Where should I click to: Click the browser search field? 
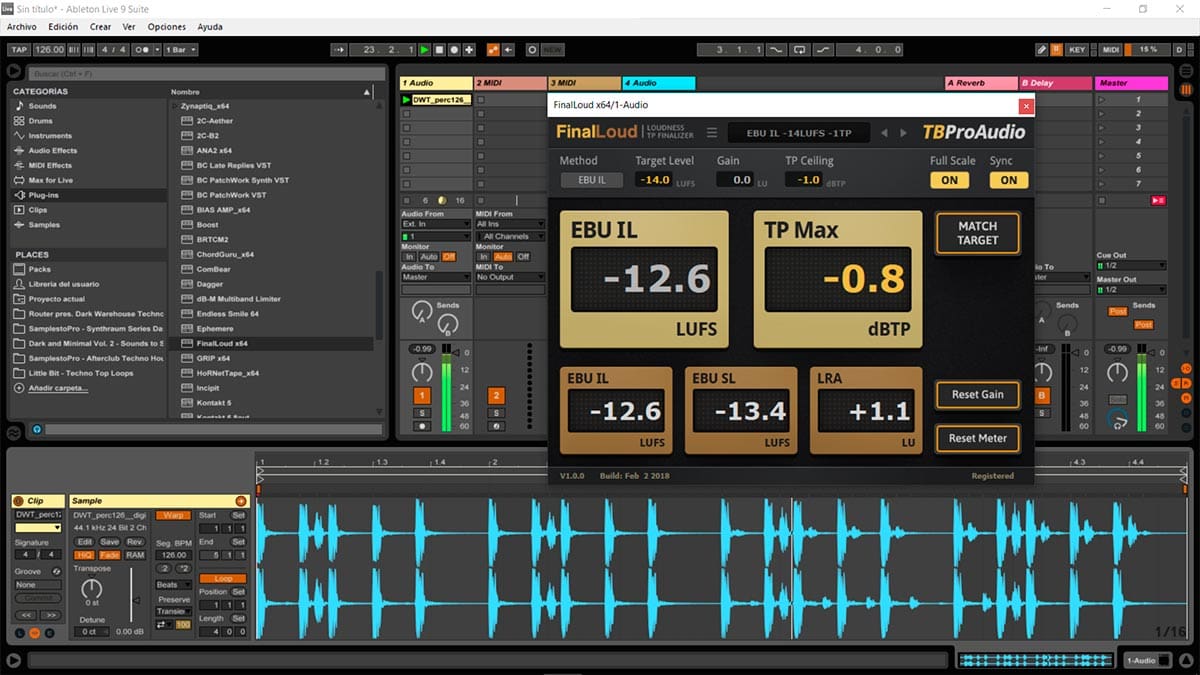pos(206,73)
